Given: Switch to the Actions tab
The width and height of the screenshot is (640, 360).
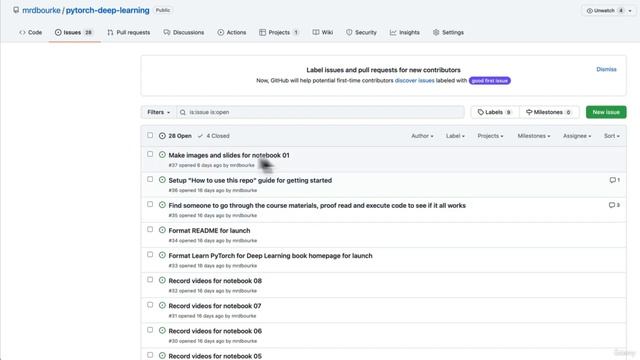Looking at the screenshot, I should tap(232, 32).
